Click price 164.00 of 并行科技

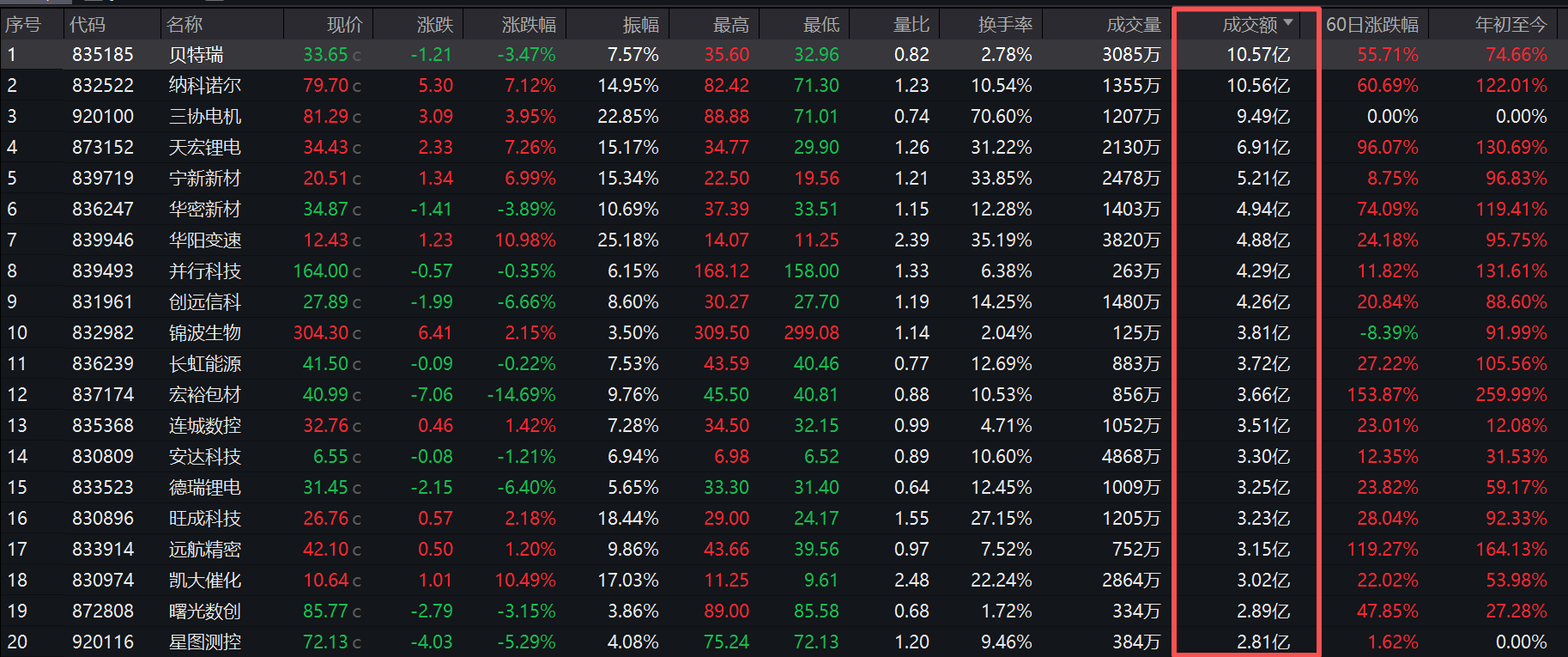point(321,271)
